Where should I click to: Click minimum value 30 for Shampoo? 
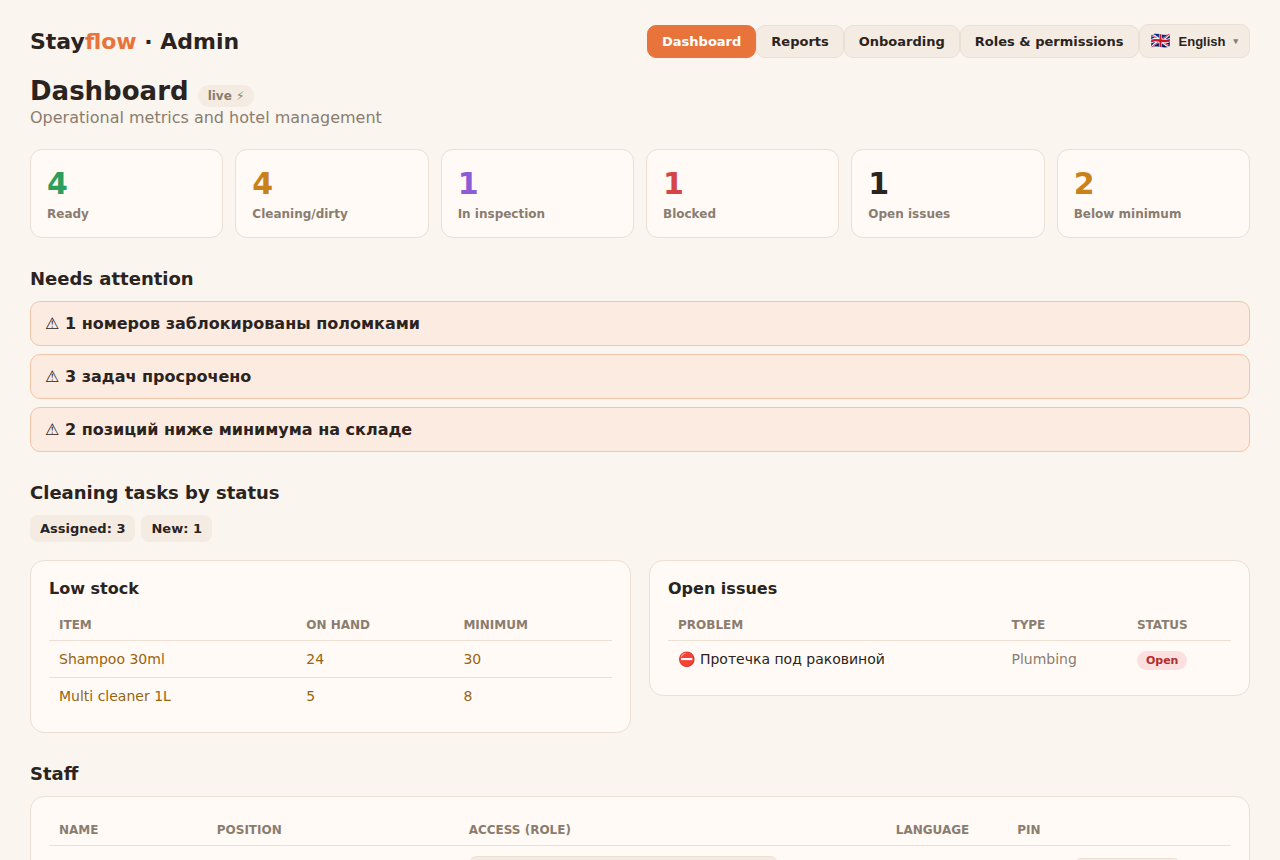coord(472,659)
